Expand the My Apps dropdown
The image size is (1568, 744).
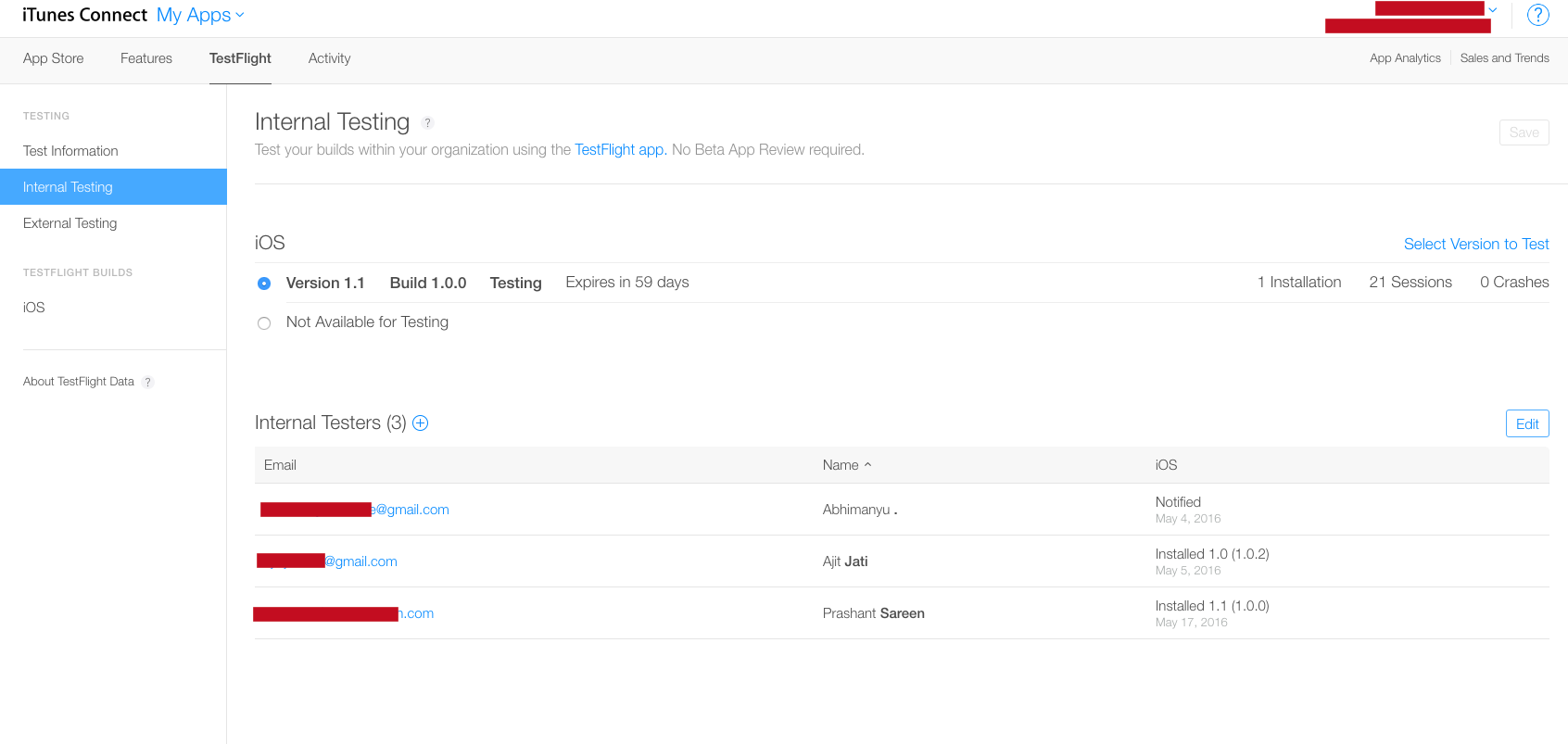201,15
